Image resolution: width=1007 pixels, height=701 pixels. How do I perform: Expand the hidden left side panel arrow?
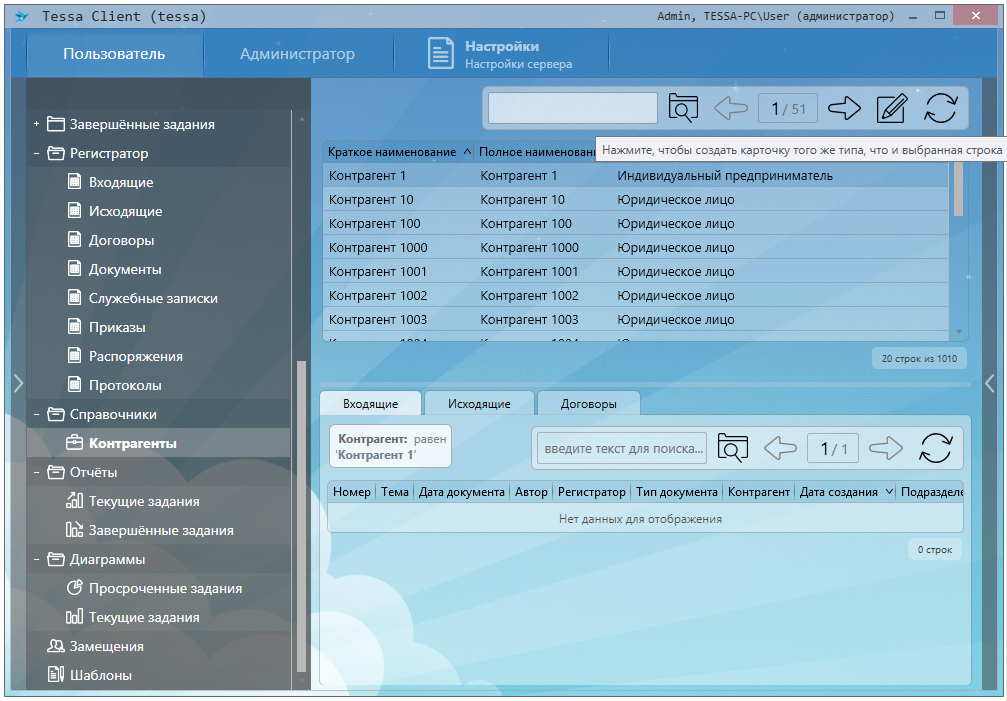(19, 383)
